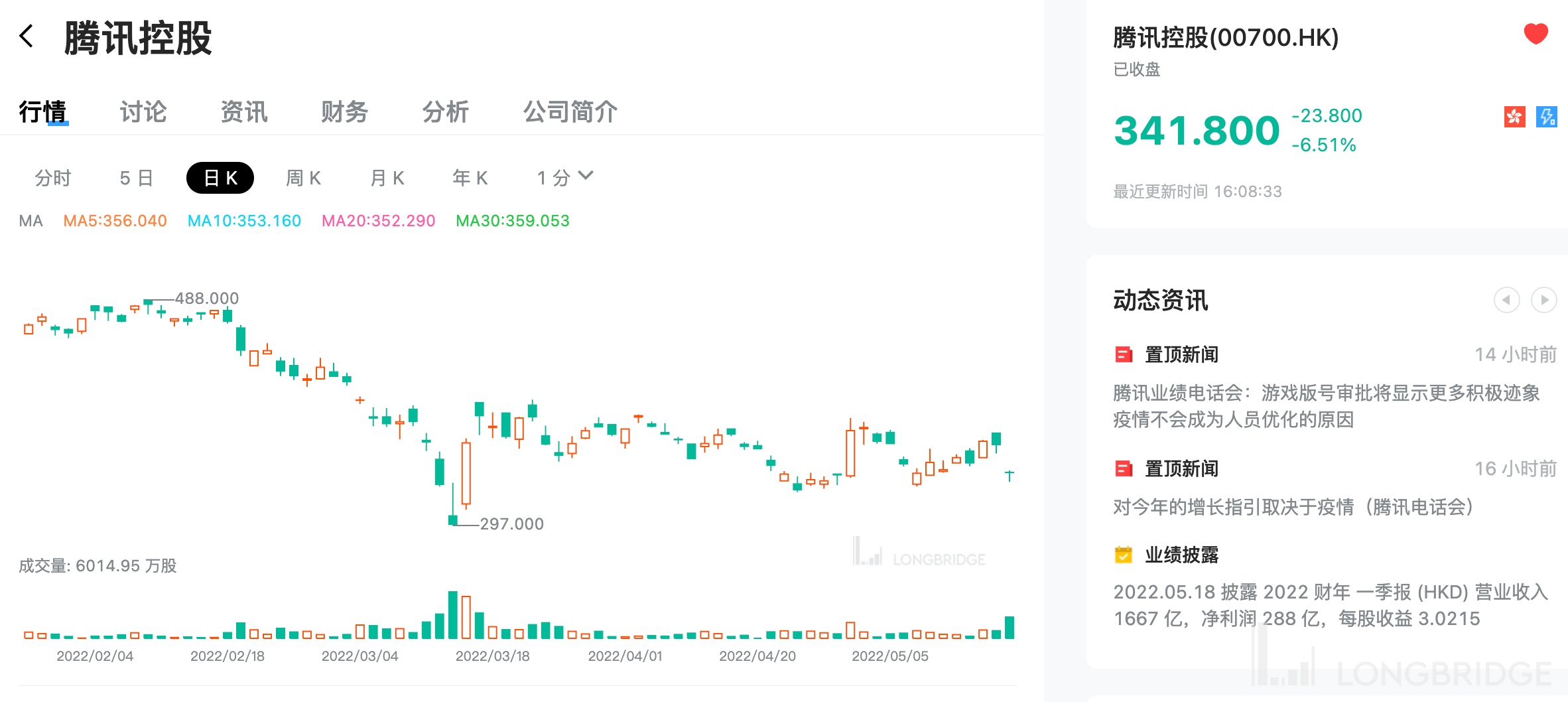Click the 488.000 high price label
1568x702 pixels.
tap(207, 299)
